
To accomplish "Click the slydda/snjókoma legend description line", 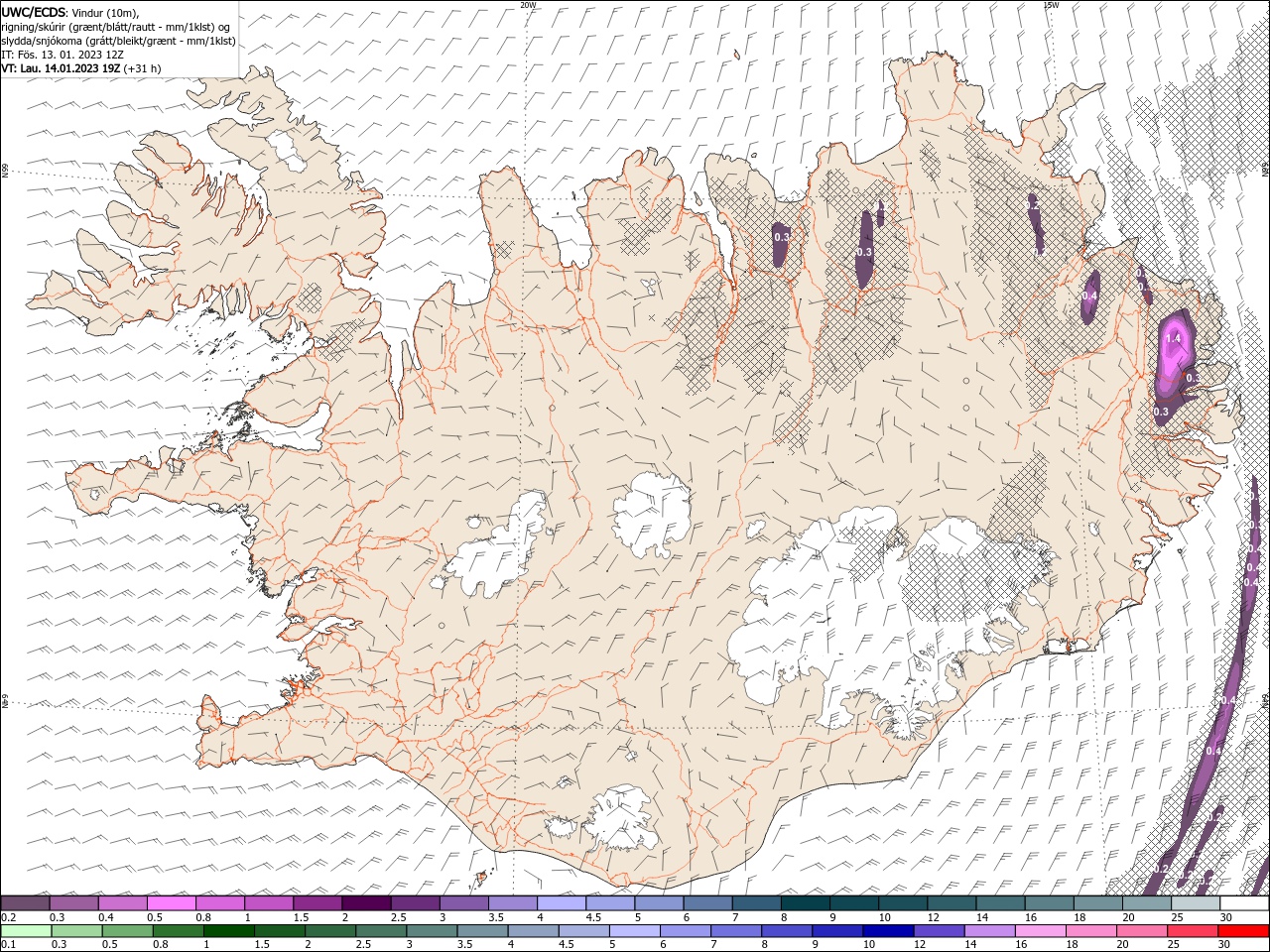I will pyautogui.click(x=118, y=41).
